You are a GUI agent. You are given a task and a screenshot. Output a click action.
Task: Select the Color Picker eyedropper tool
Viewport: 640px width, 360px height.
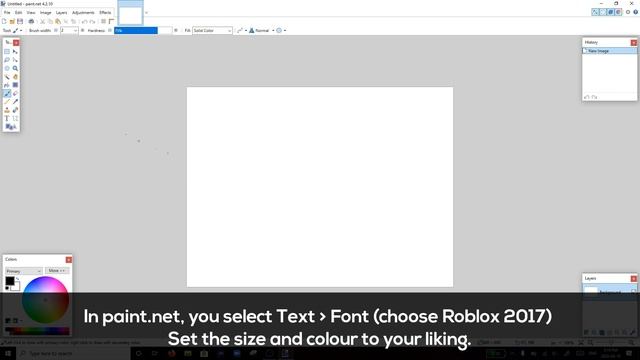[x=15, y=102]
